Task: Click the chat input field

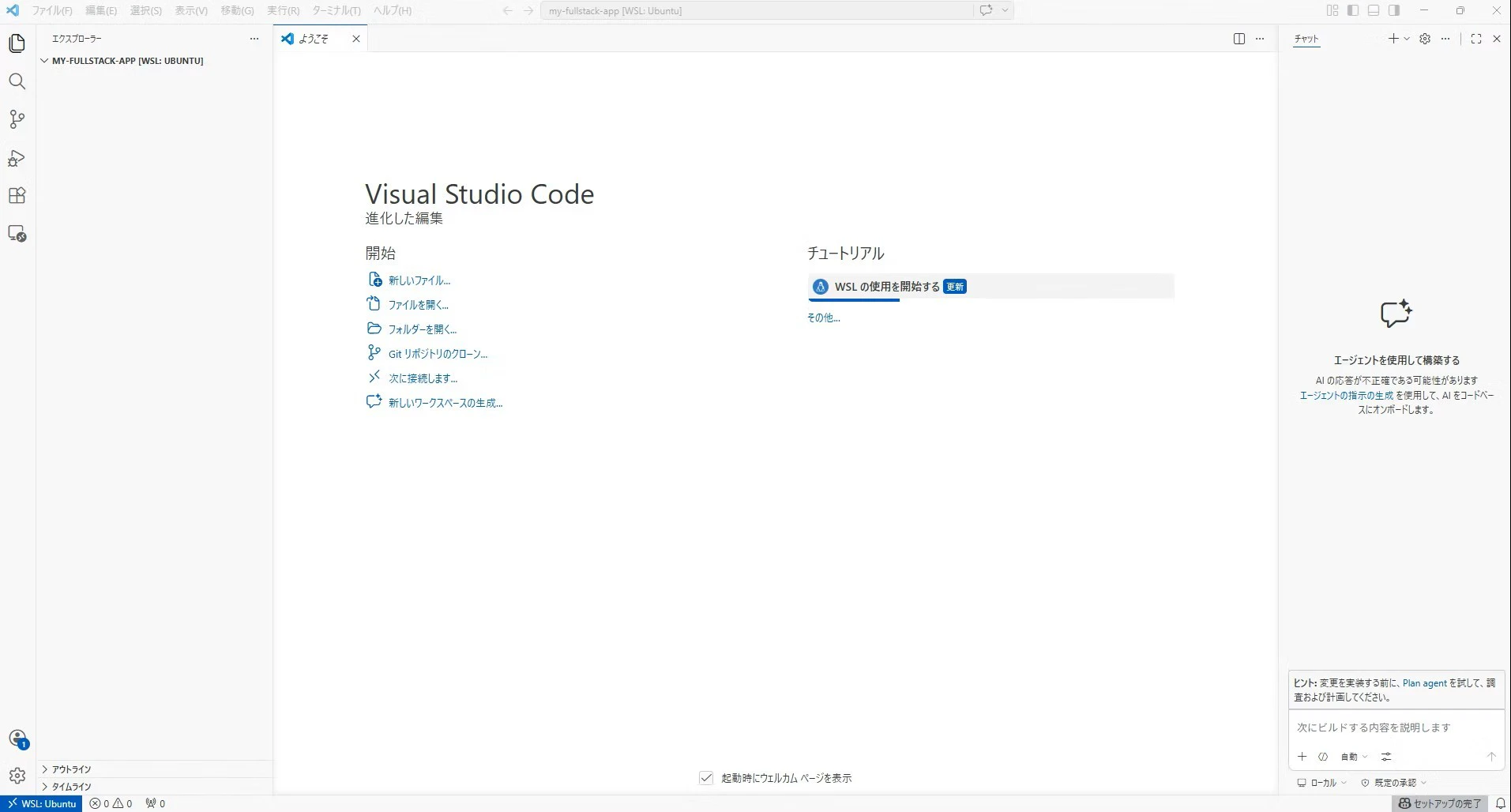Action: click(x=1396, y=727)
